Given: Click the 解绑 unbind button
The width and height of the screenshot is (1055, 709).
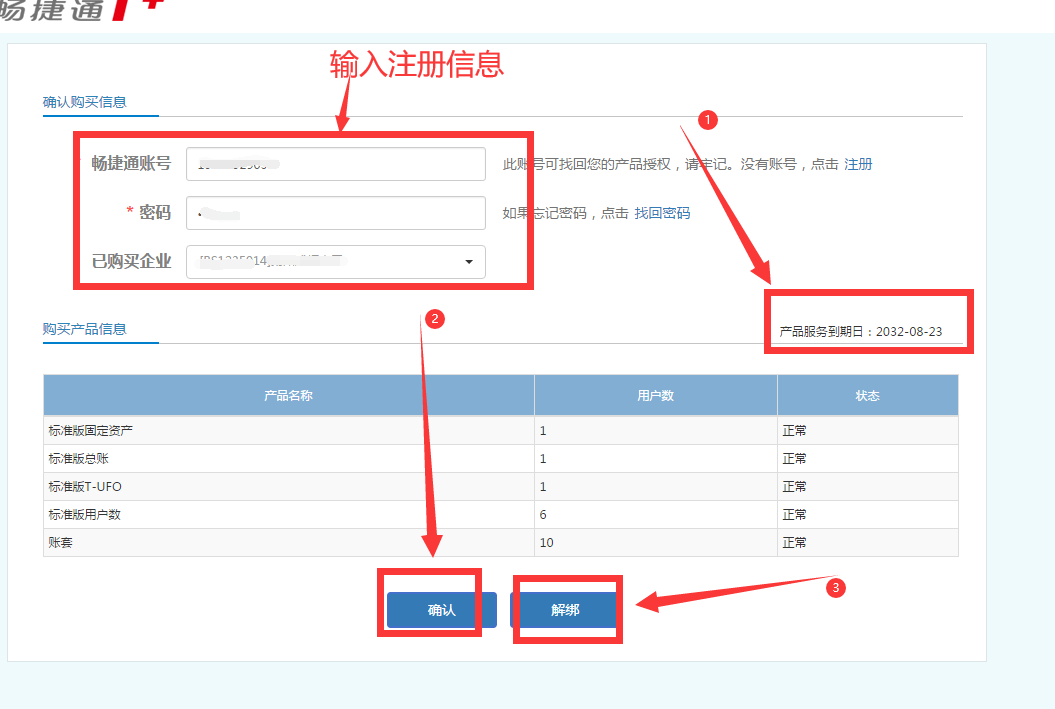Looking at the screenshot, I should click(x=565, y=610).
